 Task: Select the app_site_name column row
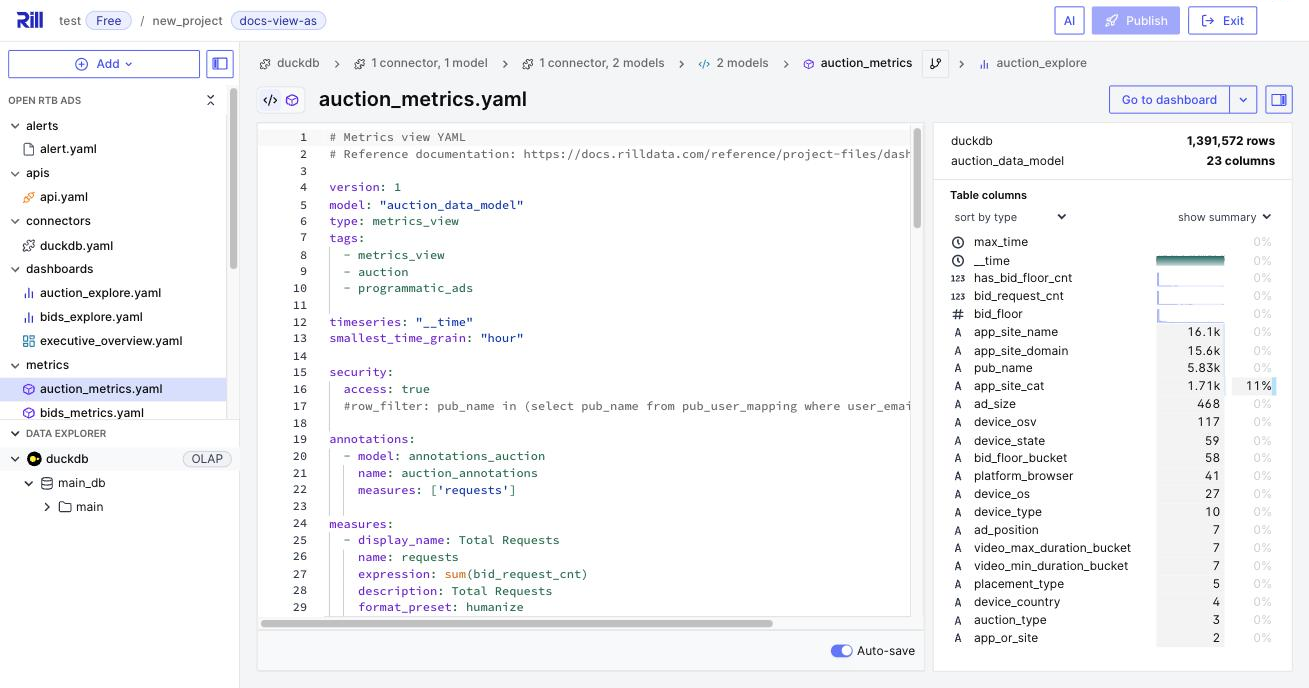1112,332
